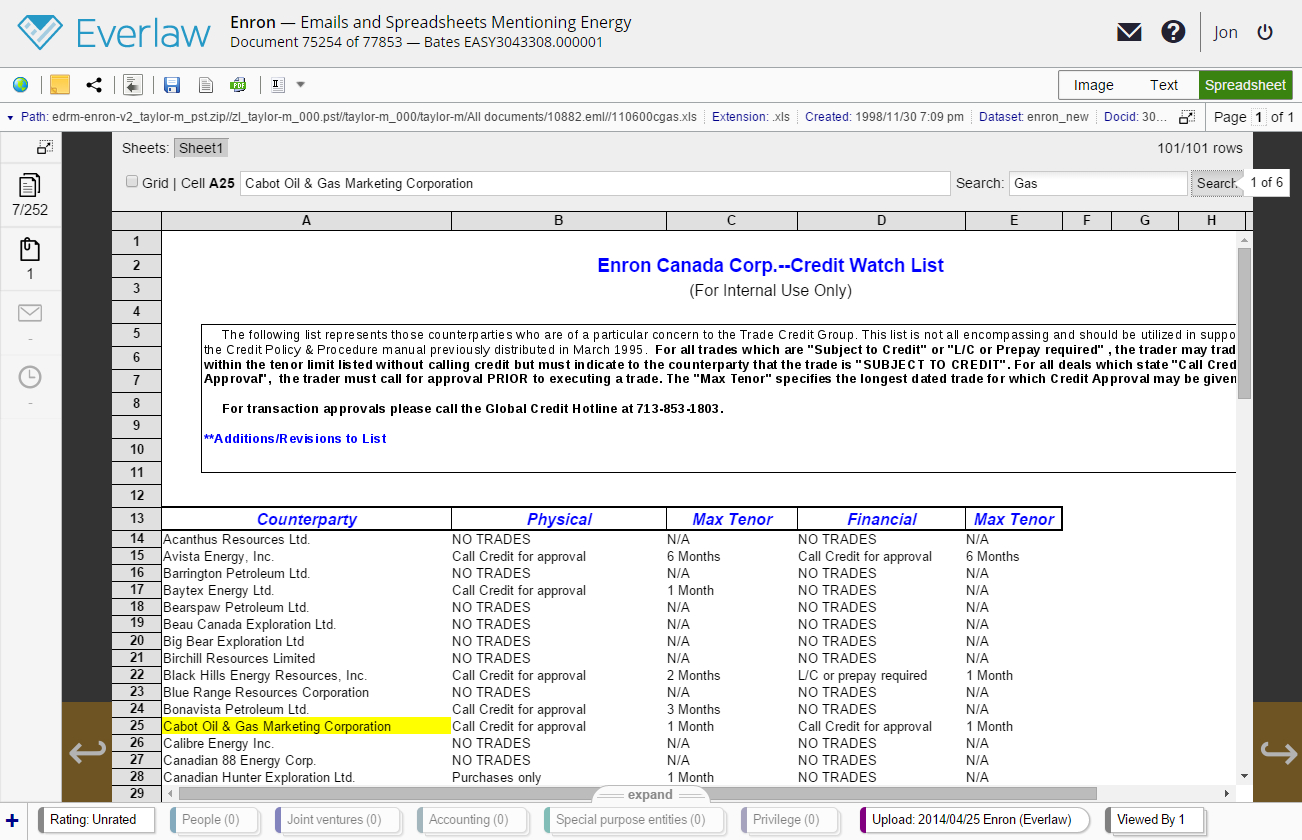
Task: Save the document using the floppy disk icon
Action: 172,85
